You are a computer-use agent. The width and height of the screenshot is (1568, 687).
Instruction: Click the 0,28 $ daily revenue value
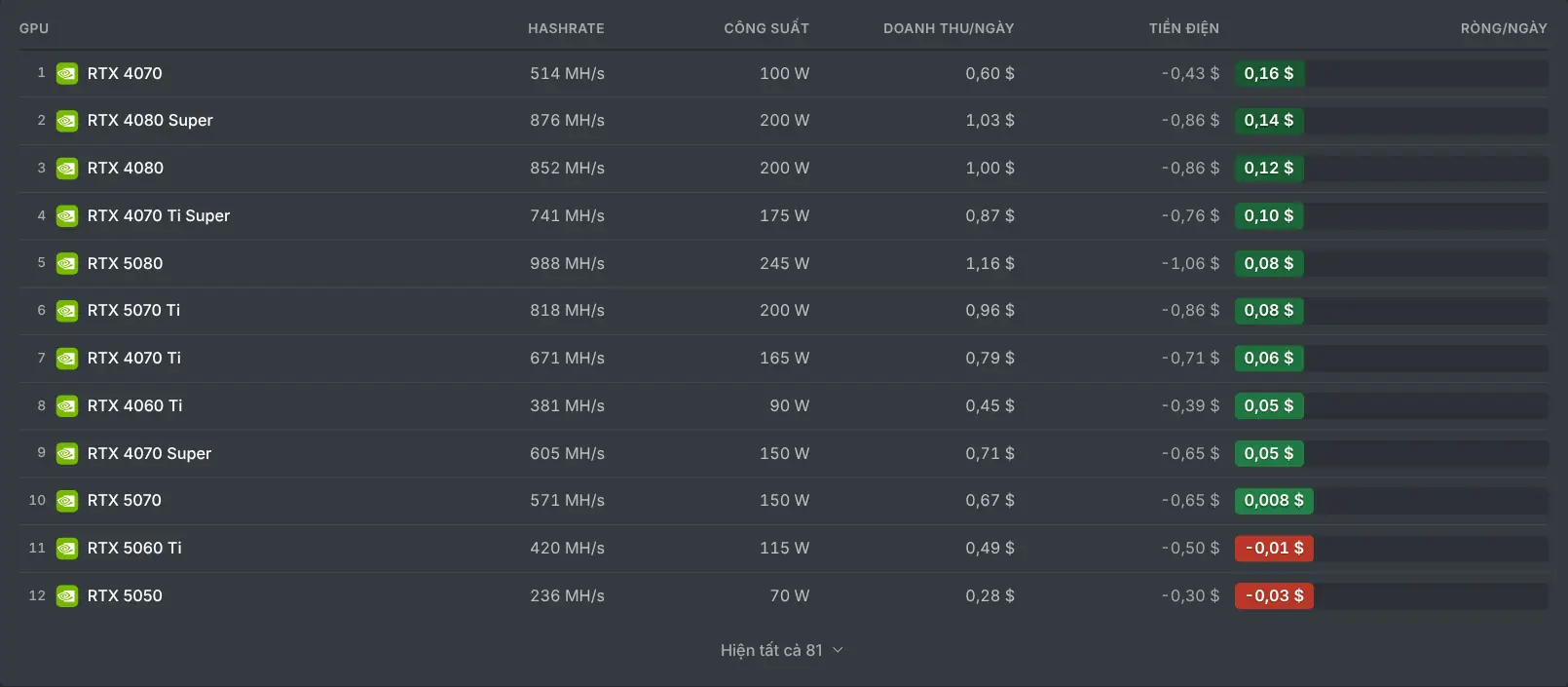click(x=989, y=595)
